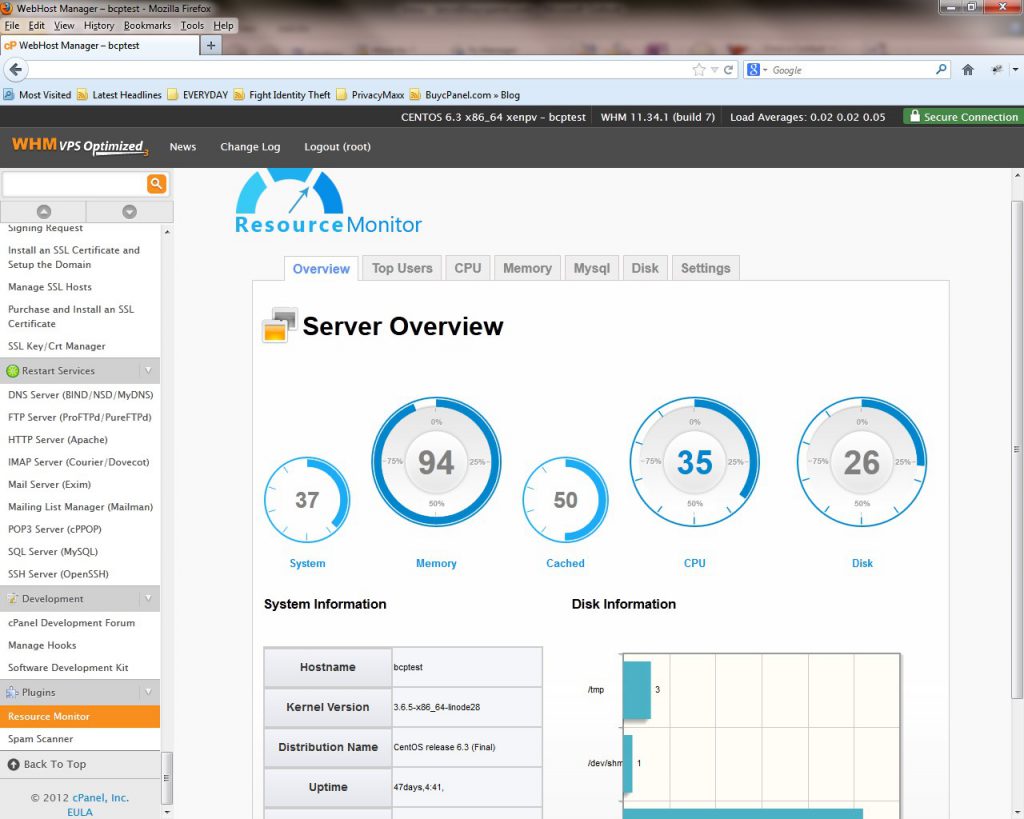The height and width of the screenshot is (819, 1024).
Task: Click the Most Visited bookmark icon
Action: tap(8, 95)
